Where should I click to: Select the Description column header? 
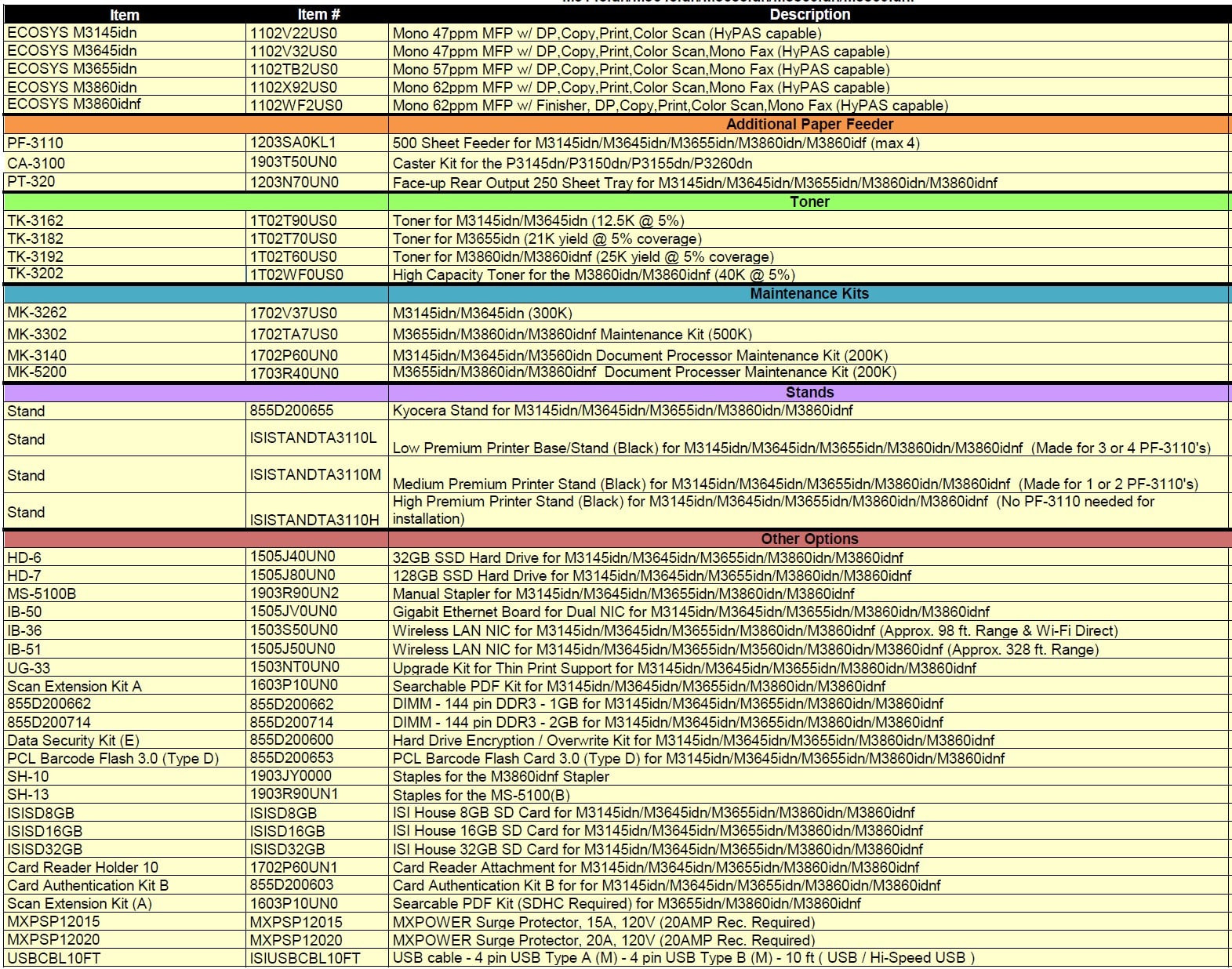click(x=809, y=15)
